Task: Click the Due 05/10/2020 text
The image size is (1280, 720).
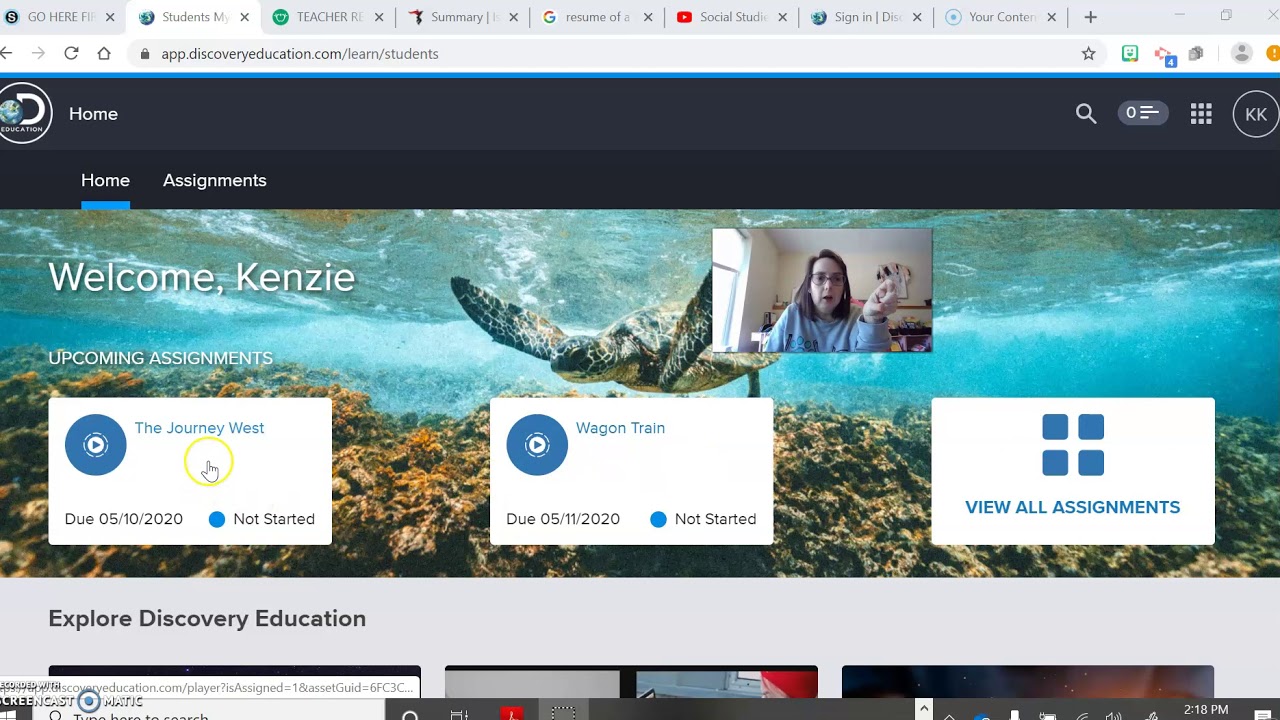Action: (x=124, y=519)
